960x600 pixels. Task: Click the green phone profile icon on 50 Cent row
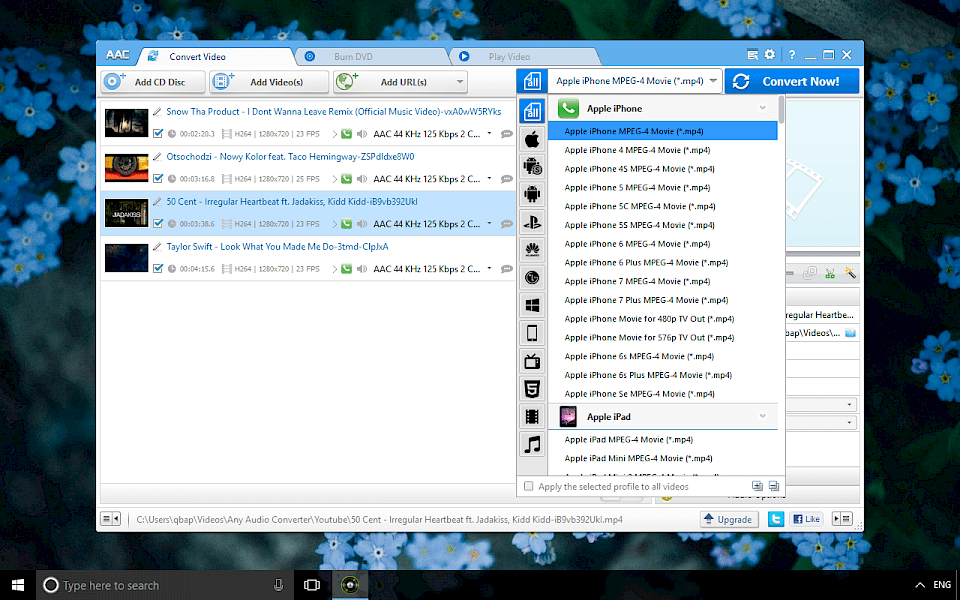347,224
